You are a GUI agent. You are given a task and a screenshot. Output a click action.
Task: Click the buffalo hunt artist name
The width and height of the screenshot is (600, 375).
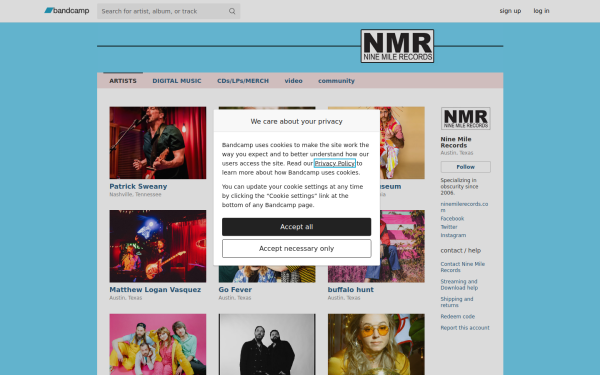tap(351, 290)
